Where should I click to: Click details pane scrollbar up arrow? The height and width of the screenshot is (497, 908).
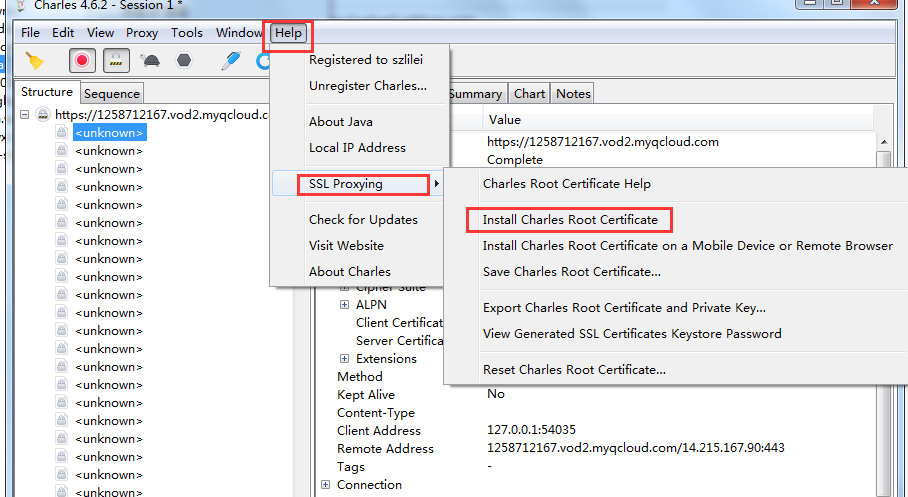click(x=884, y=142)
